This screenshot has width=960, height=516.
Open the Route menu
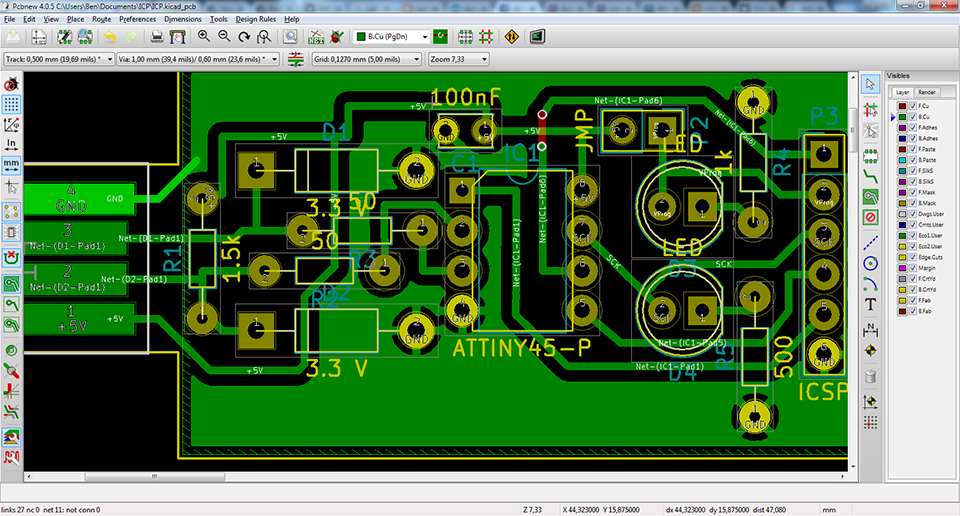pos(102,19)
